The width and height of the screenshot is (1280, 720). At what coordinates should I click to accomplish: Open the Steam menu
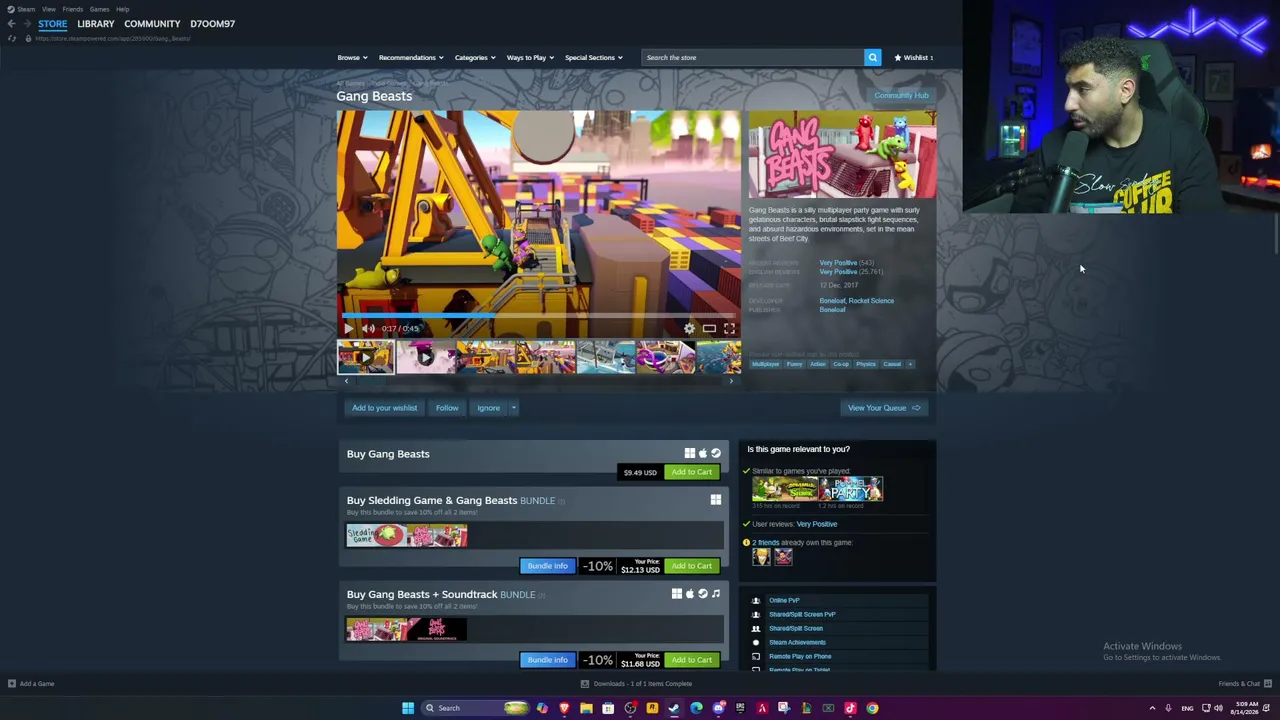22,9
